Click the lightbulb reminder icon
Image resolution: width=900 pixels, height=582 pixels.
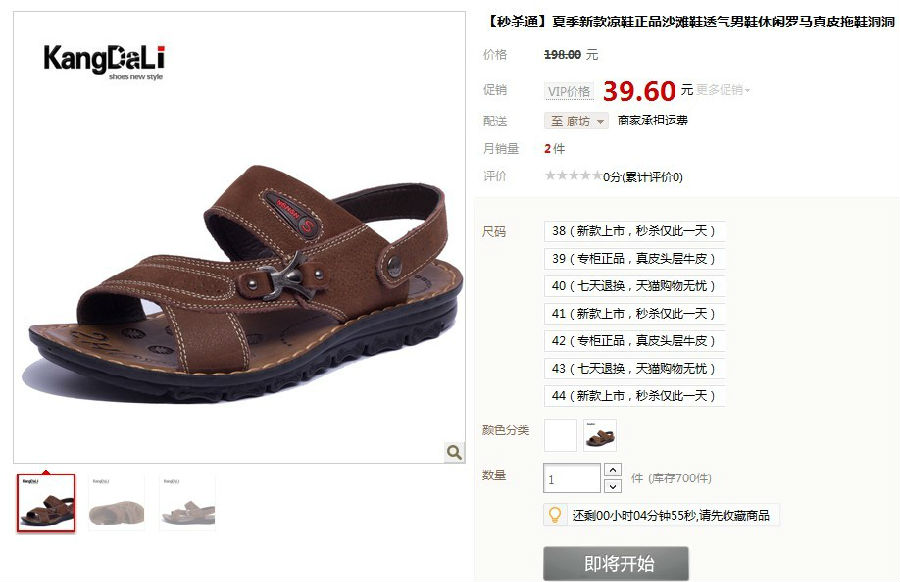coord(554,515)
